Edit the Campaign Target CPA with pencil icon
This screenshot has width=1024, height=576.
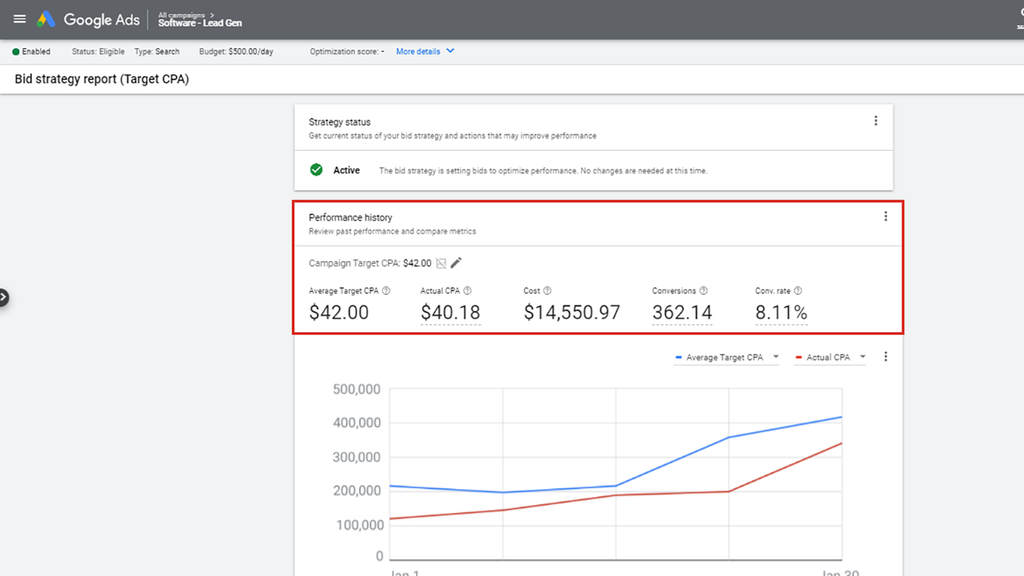pos(457,263)
